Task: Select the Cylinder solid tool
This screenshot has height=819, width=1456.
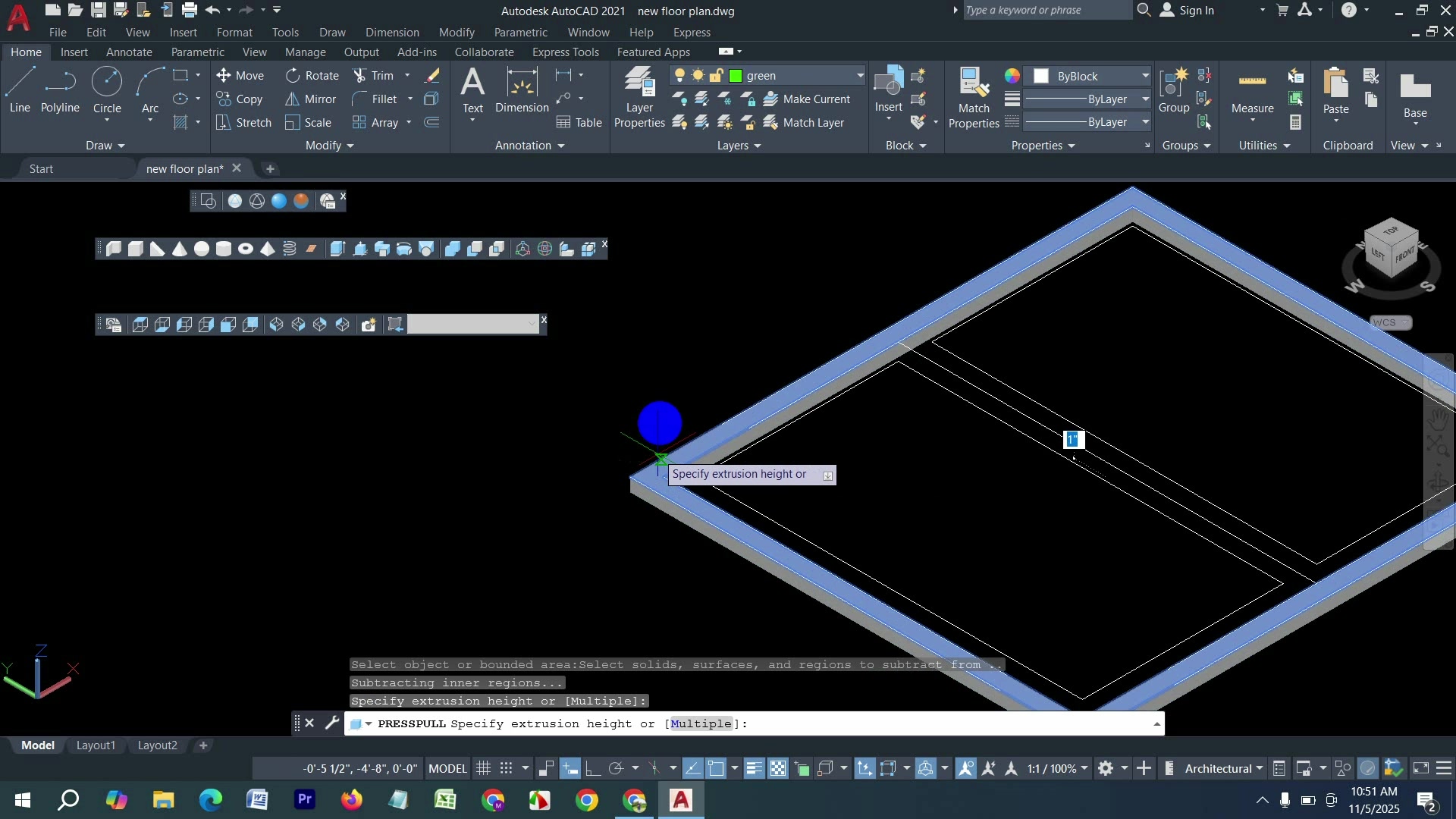Action: pos(224,249)
